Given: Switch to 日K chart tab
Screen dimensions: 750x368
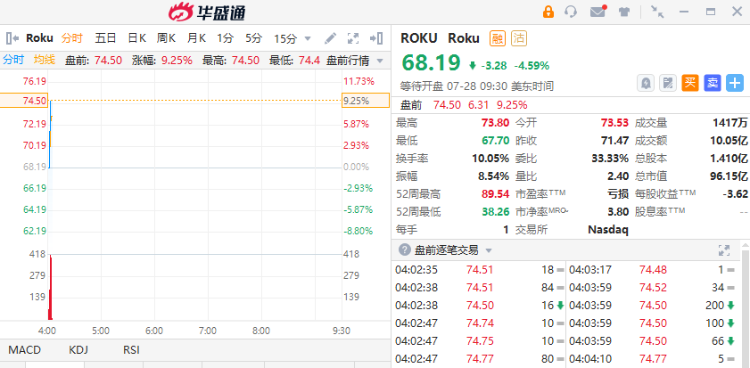Looking at the screenshot, I should tap(137, 38).
